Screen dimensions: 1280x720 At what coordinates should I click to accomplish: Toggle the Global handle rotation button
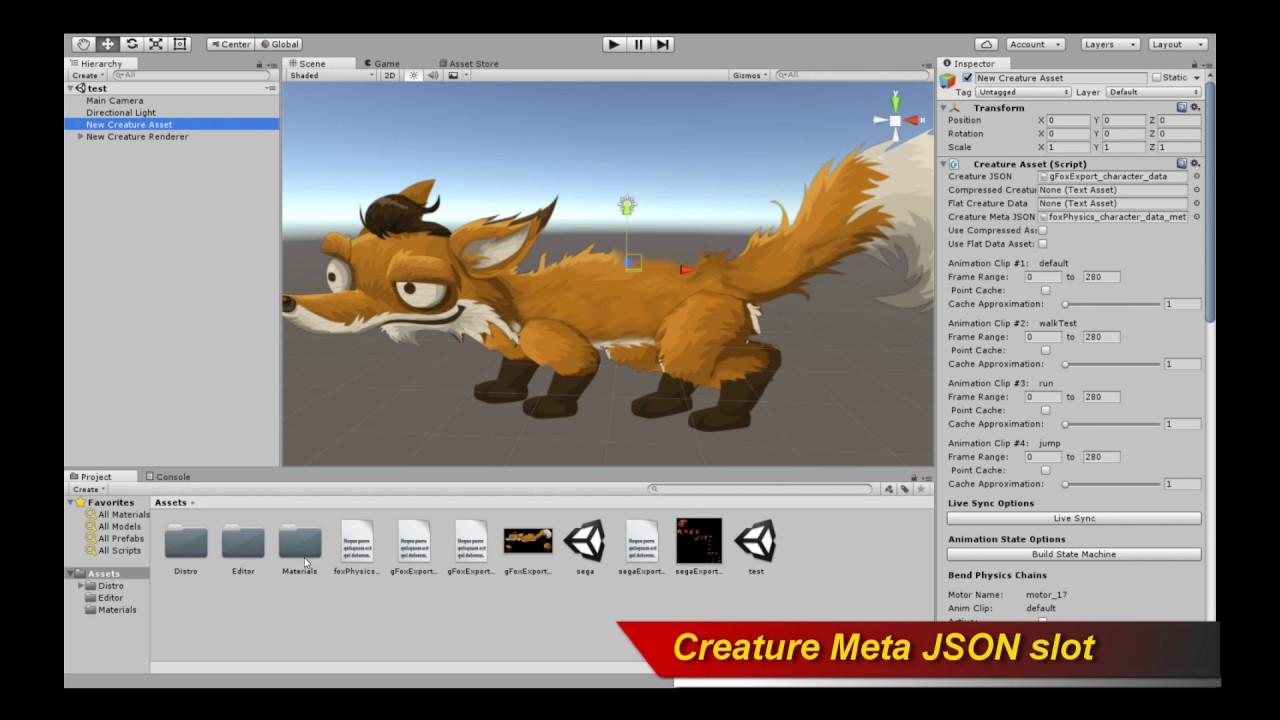click(279, 44)
